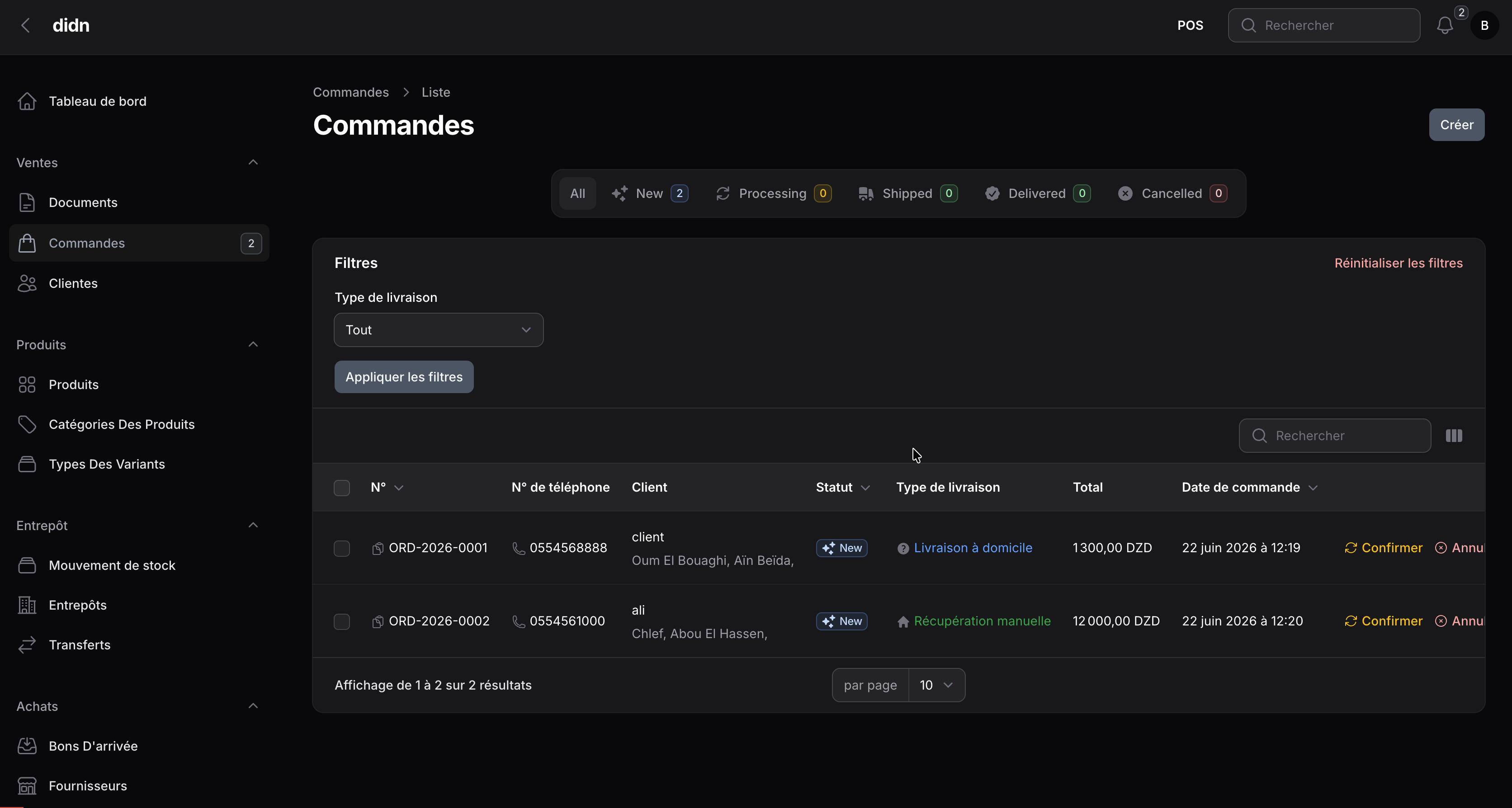Image resolution: width=1512 pixels, height=808 pixels.
Task: Copy order number ORD-2026-0002 icon
Action: click(378, 621)
